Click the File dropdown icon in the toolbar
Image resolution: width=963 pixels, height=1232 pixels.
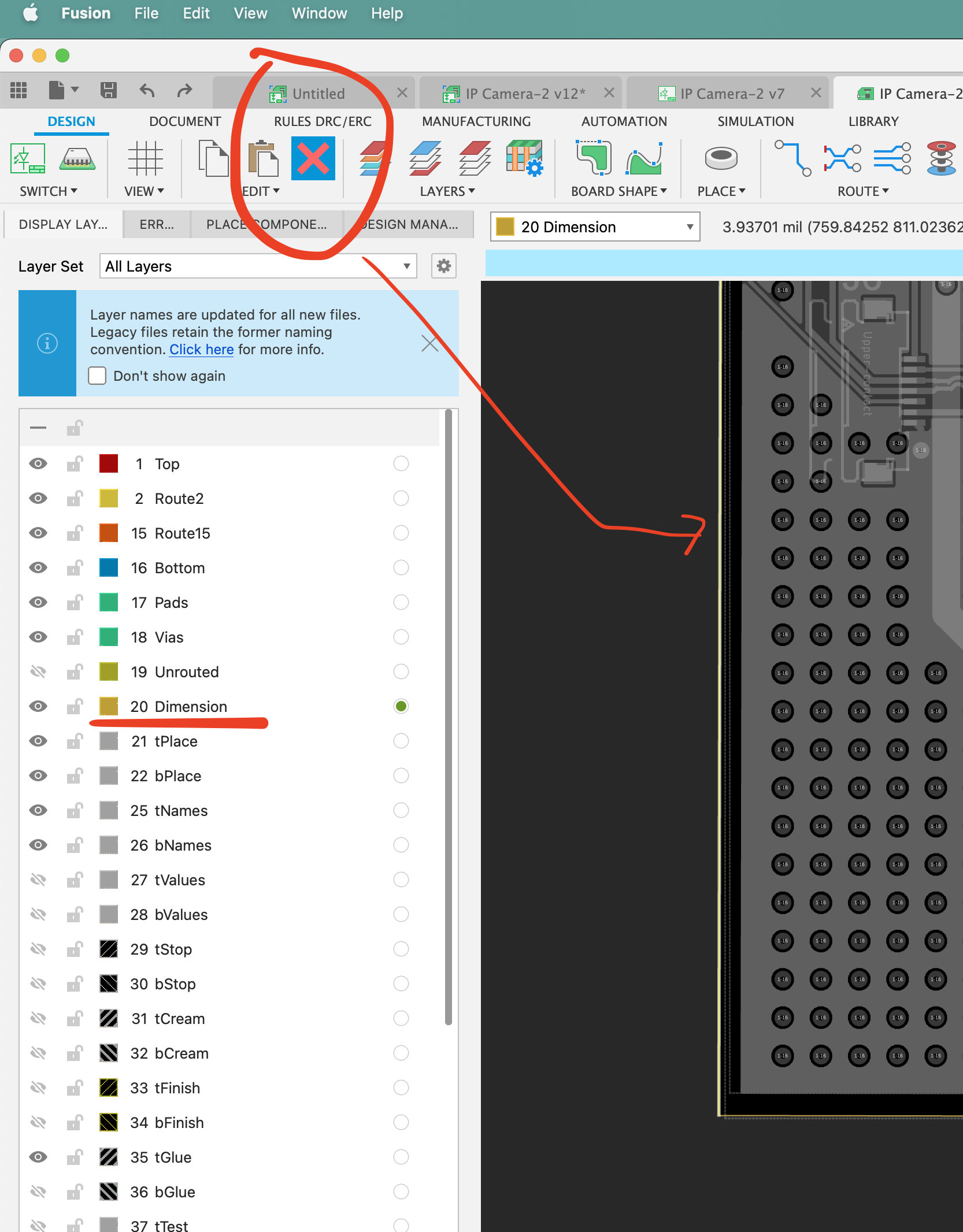click(63, 90)
